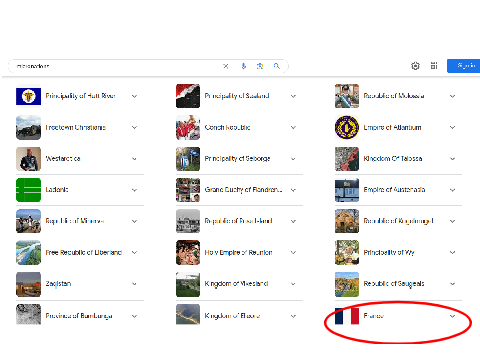Click the Sealand flag thumbnail

tap(188, 96)
